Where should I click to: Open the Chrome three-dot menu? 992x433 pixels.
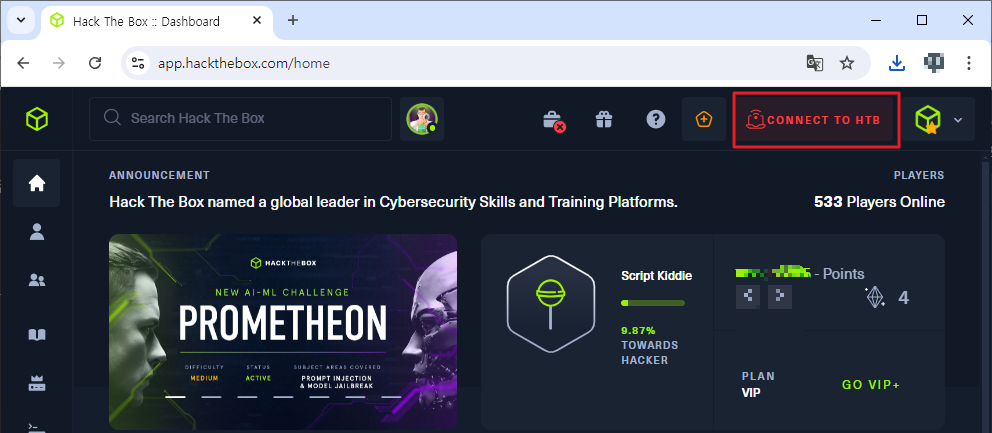(x=969, y=63)
